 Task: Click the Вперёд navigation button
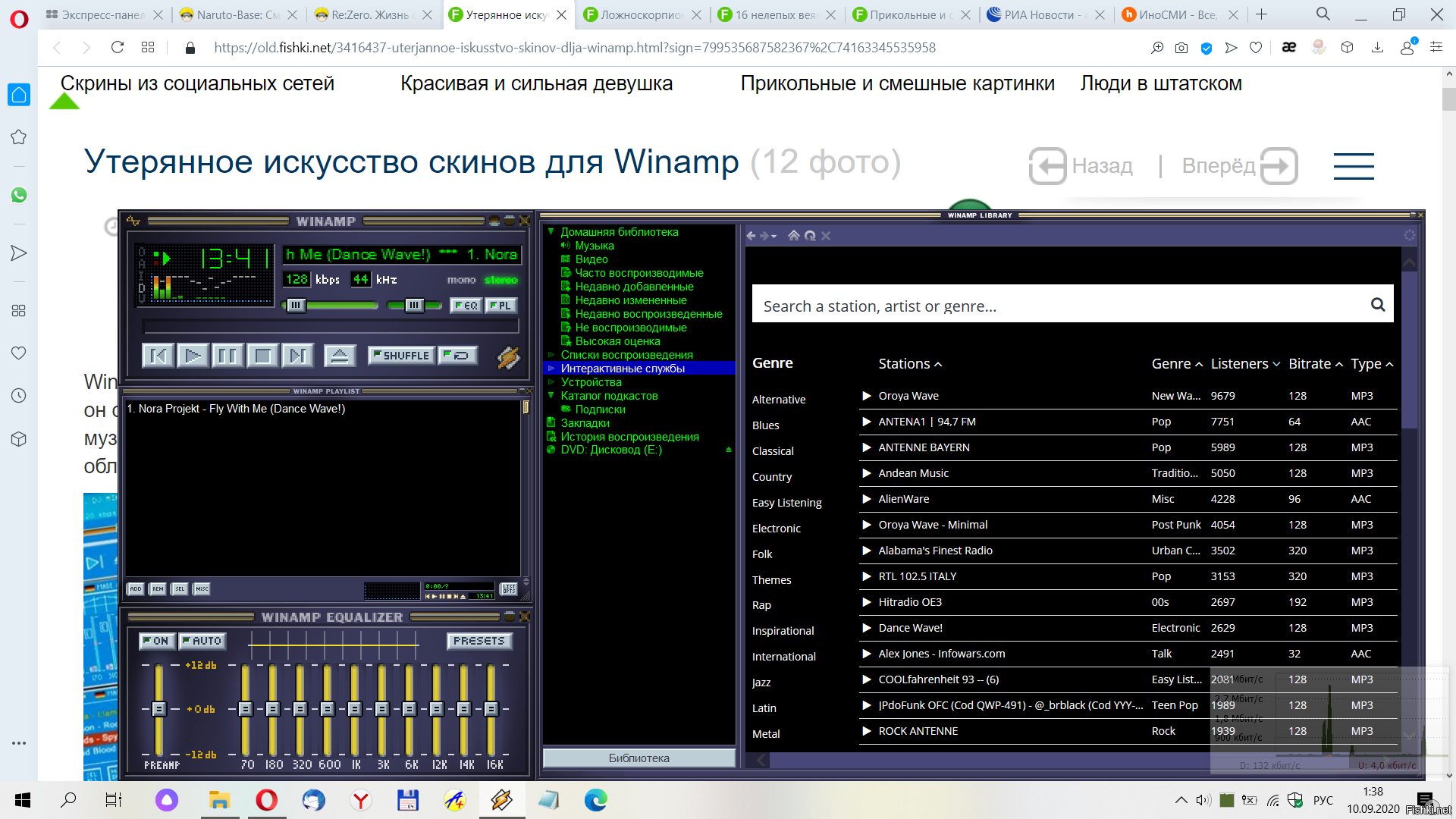point(1239,166)
